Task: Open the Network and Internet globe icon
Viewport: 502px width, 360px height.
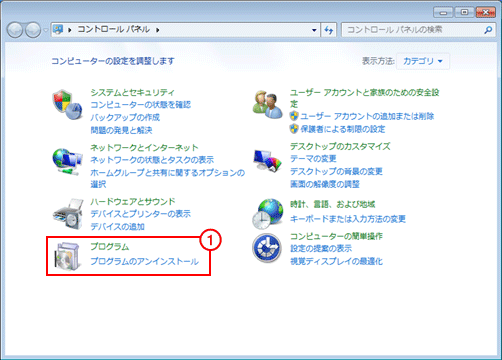Action: click(x=67, y=161)
